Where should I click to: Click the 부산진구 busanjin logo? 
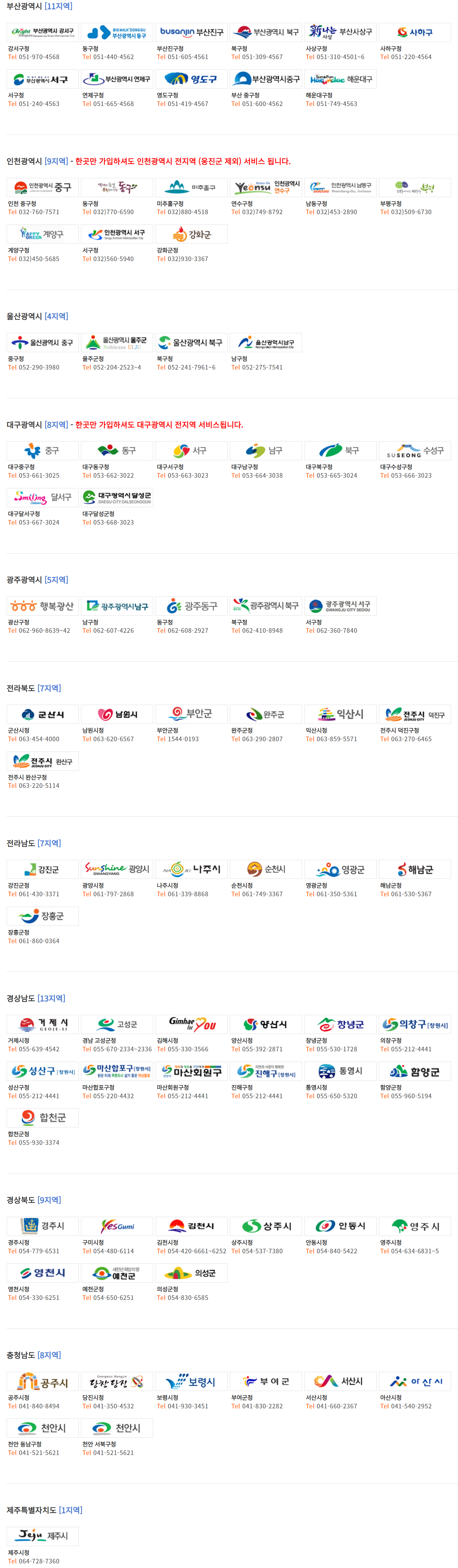click(x=192, y=32)
